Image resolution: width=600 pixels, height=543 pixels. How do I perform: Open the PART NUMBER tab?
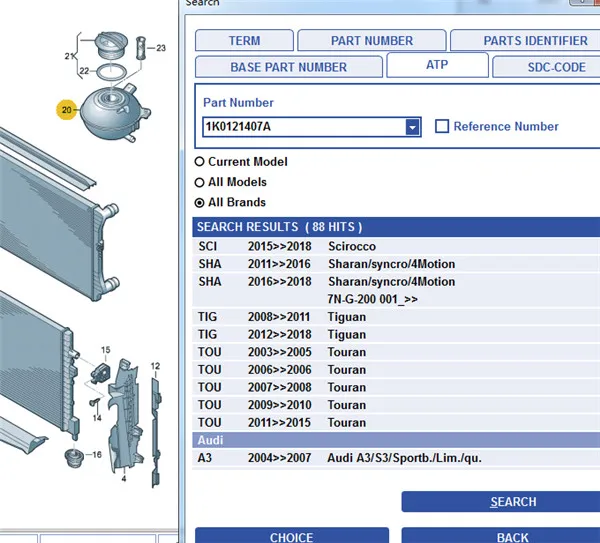pyautogui.click(x=372, y=41)
